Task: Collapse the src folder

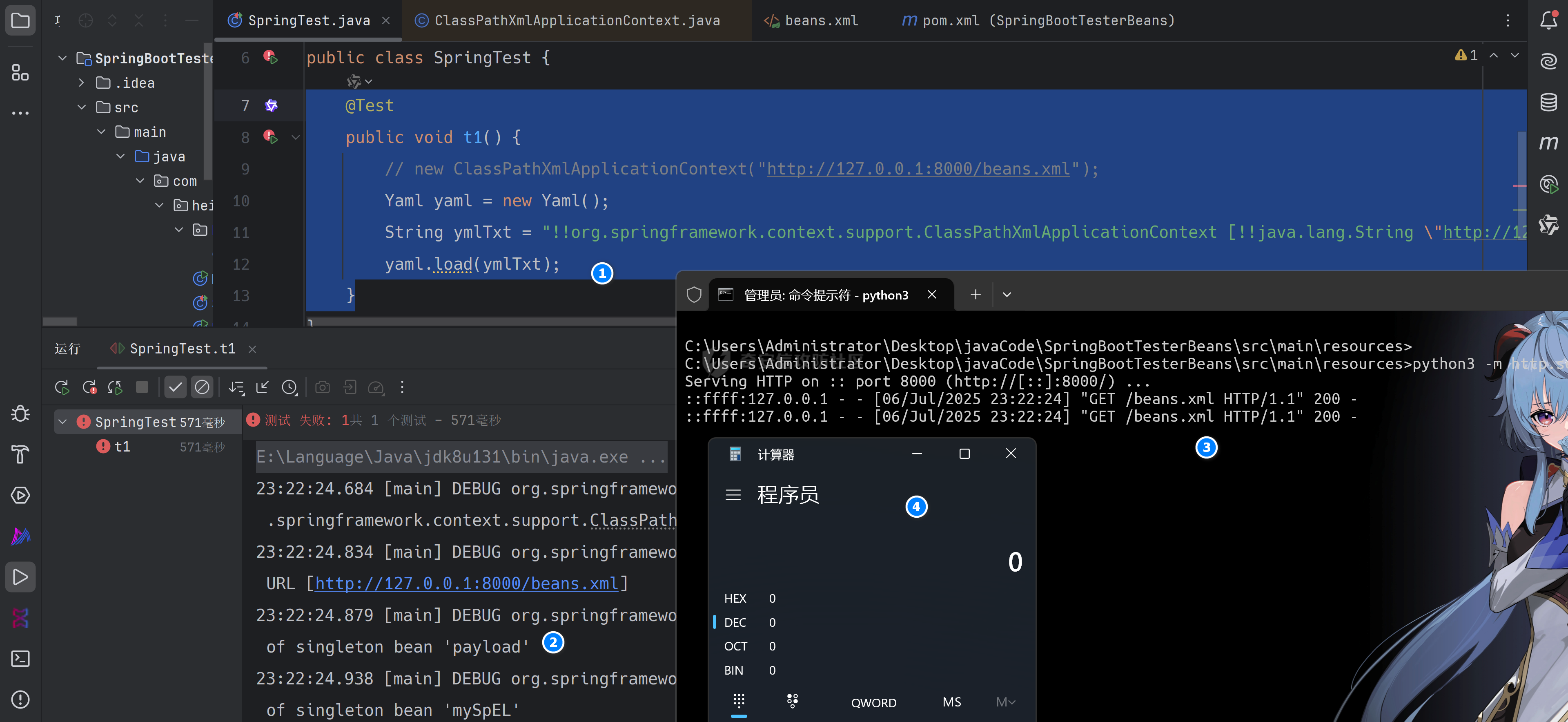Action: (x=82, y=107)
